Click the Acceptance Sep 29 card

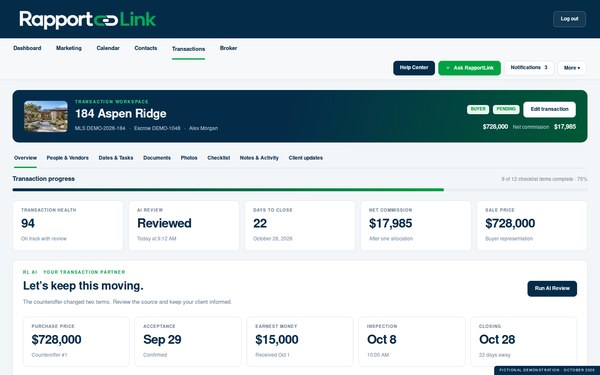pos(188,341)
